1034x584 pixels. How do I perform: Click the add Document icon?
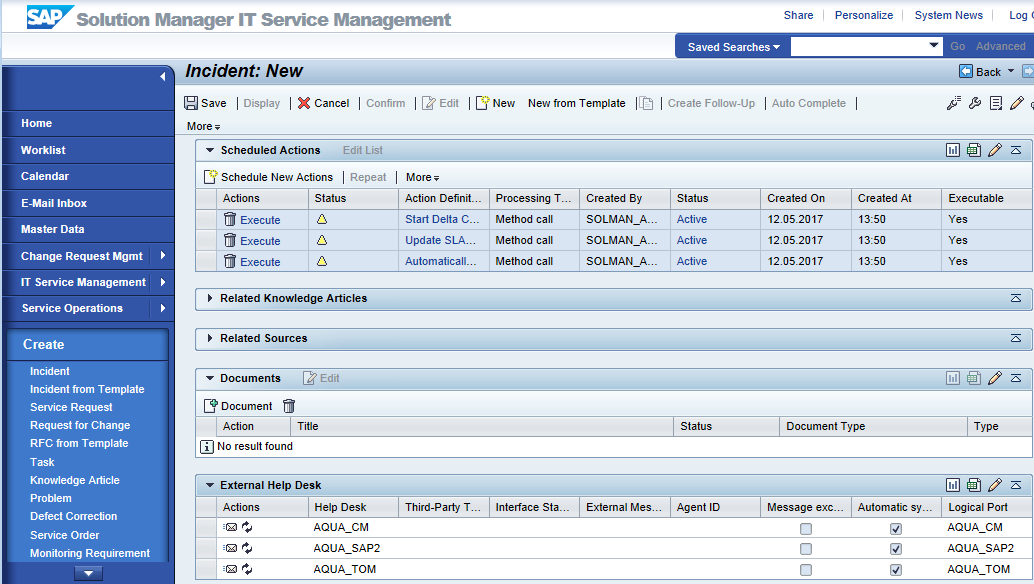(211, 406)
